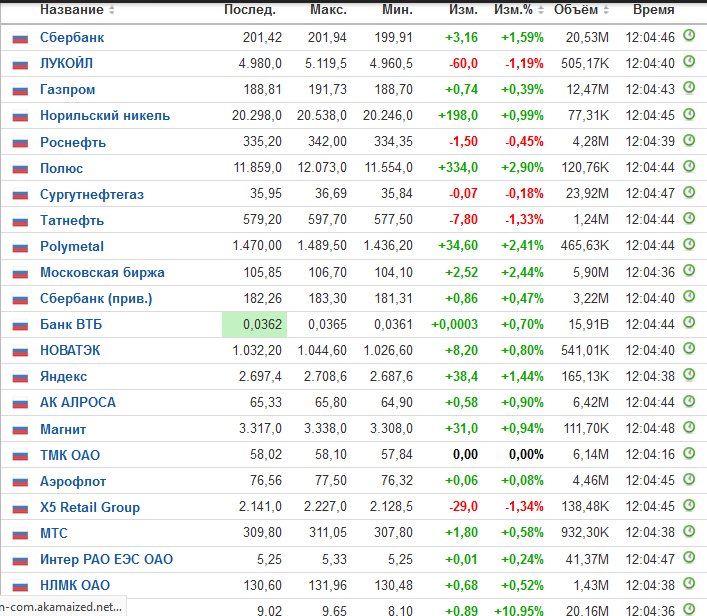707x616 pixels.
Task: Click the Макс. column header
Action: (328, 9)
